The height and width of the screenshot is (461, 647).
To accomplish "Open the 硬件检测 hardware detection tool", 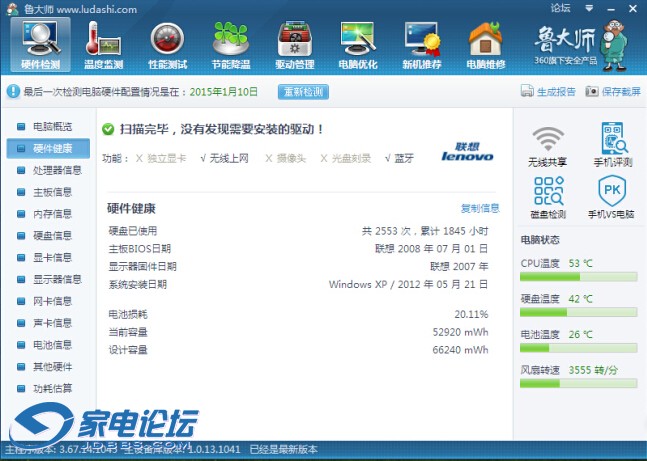I will (40, 45).
